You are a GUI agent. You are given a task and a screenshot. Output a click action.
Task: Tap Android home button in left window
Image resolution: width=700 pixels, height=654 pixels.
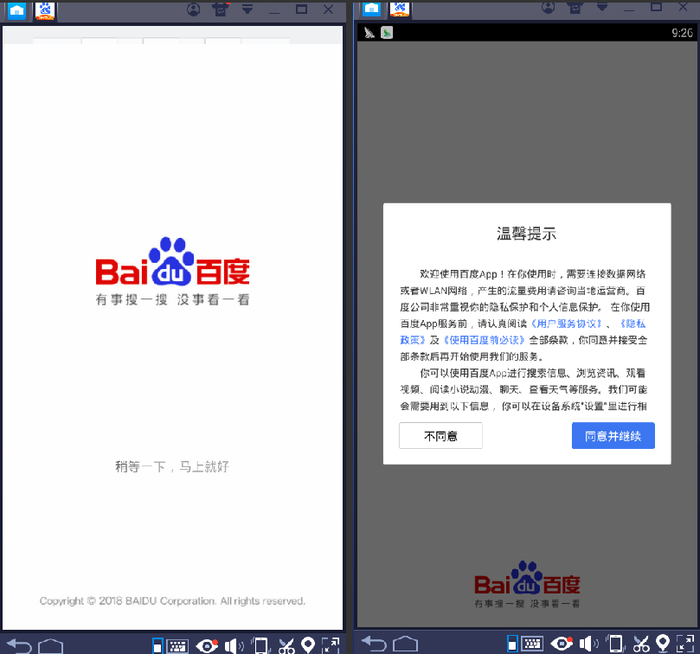tap(50, 646)
